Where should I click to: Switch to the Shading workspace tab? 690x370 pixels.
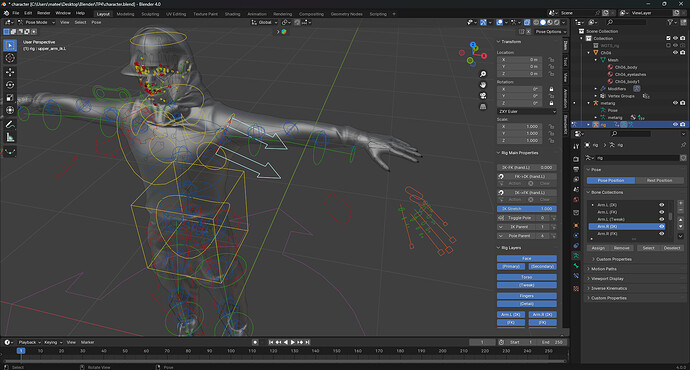click(232, 14)
